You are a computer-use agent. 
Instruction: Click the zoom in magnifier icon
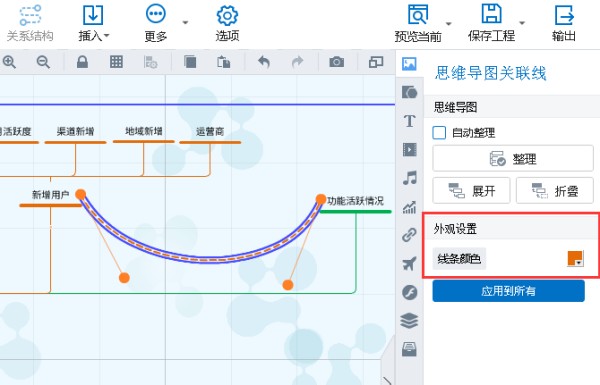pyautogui.click(x=9, y=62)
